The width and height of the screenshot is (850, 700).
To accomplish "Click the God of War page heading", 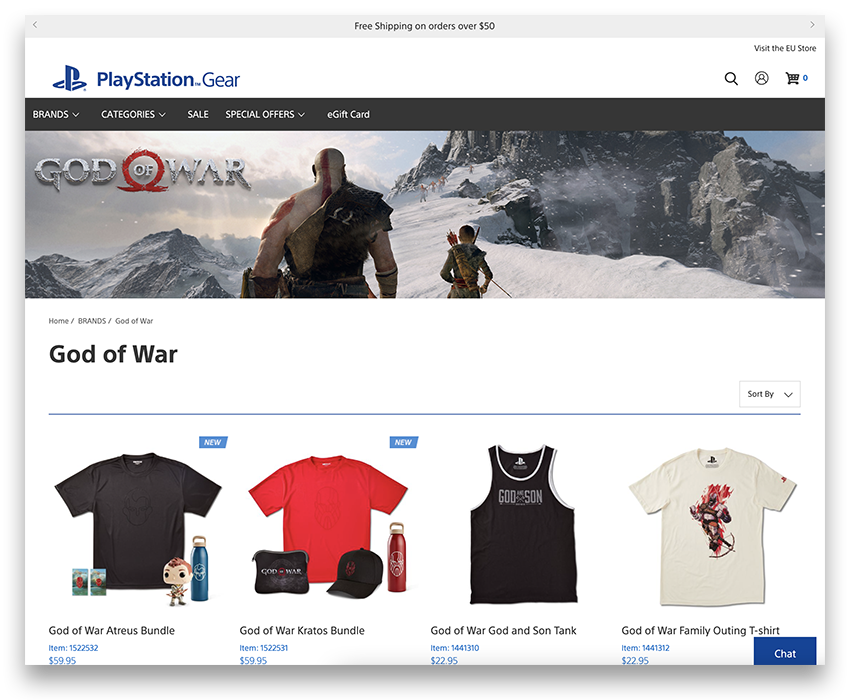I will tap(113, 354).
